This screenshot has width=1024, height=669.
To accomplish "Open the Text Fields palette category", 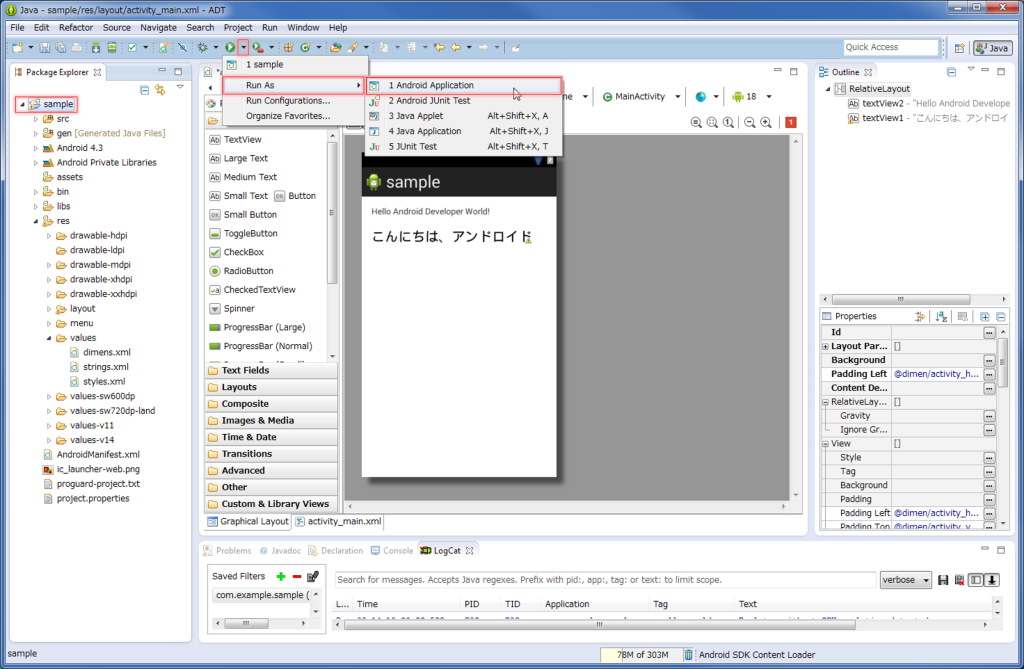I will [x=272, y=370].
